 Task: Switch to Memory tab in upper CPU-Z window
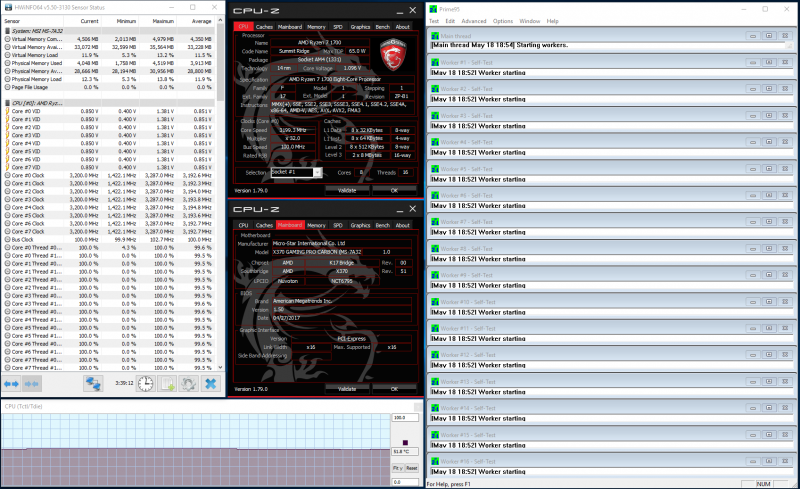pos(316,27)
